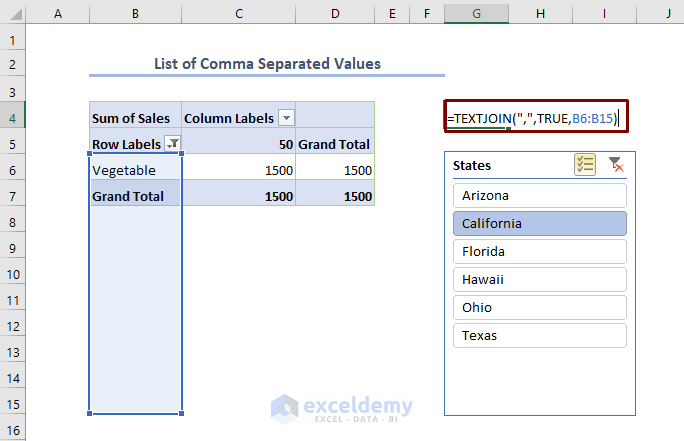
Task: Select Florida in the States slicer
Action: (x=539, y=251)
